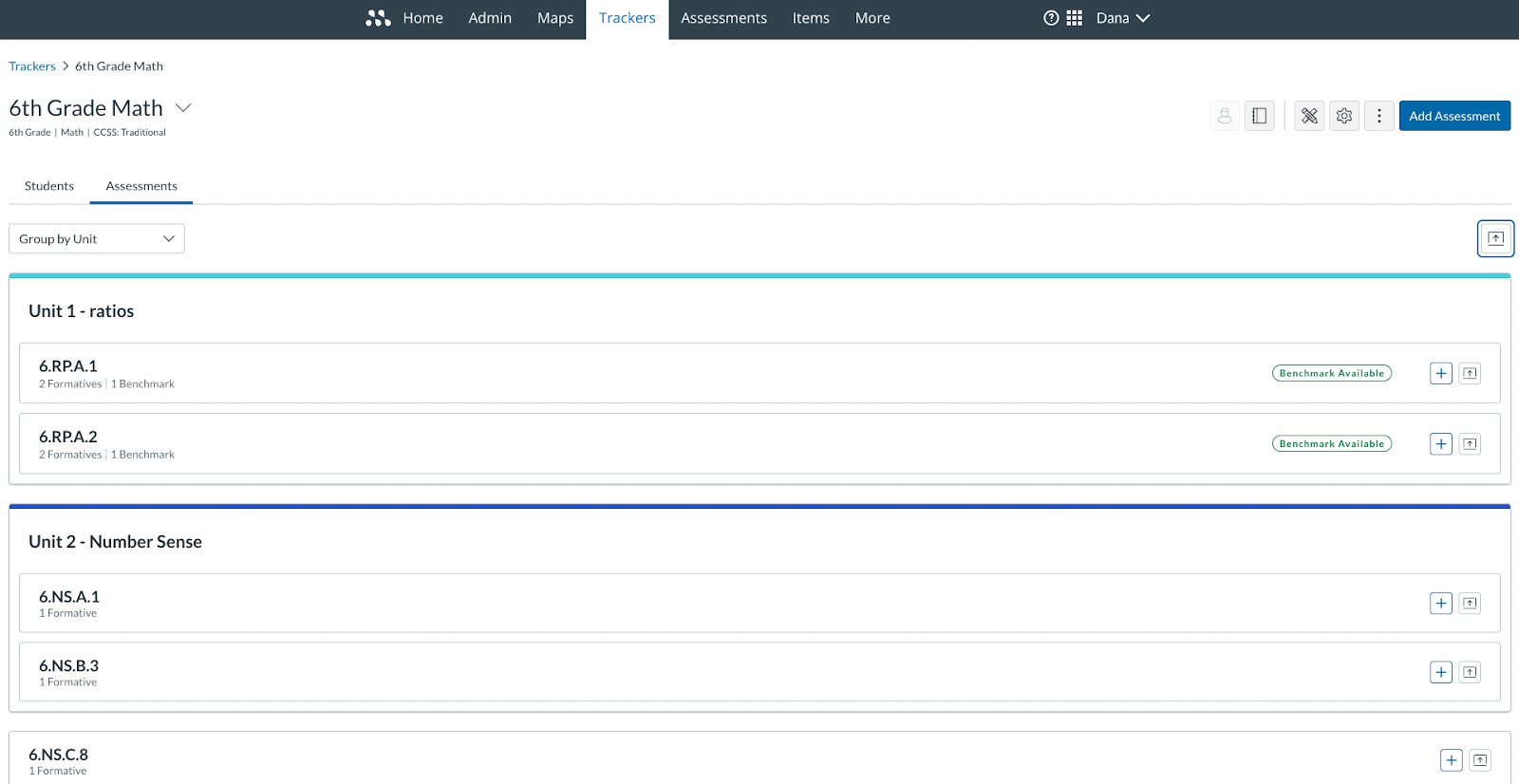Open the Assessments top navigation item
The height and width of the screenshot is (784, 1519).
723,18
